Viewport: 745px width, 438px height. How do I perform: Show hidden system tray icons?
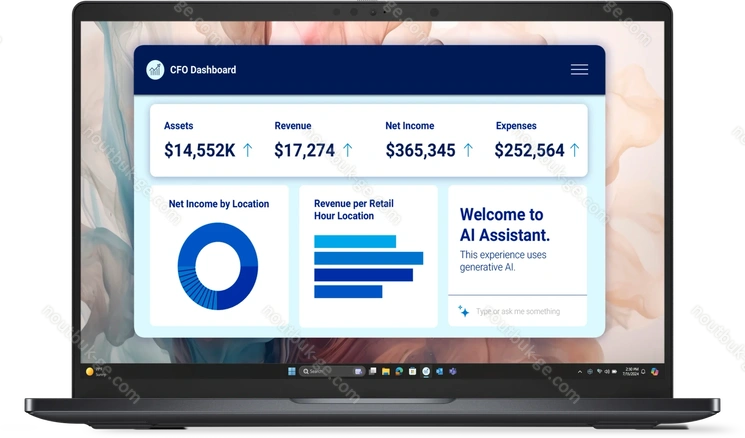(579, 371)
